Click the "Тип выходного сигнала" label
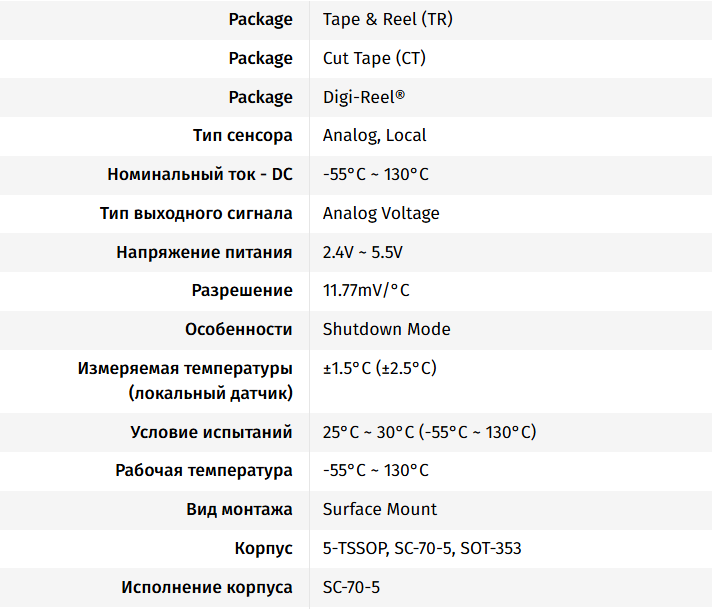Image resolution: width=712 pixels, height=609 pixels. click(x=196, y=213)
